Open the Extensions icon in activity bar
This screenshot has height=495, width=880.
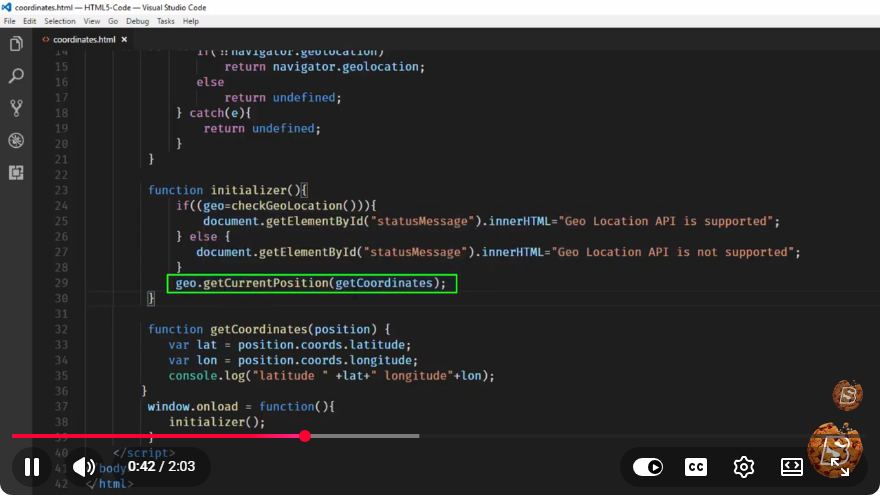pos(16,173)
